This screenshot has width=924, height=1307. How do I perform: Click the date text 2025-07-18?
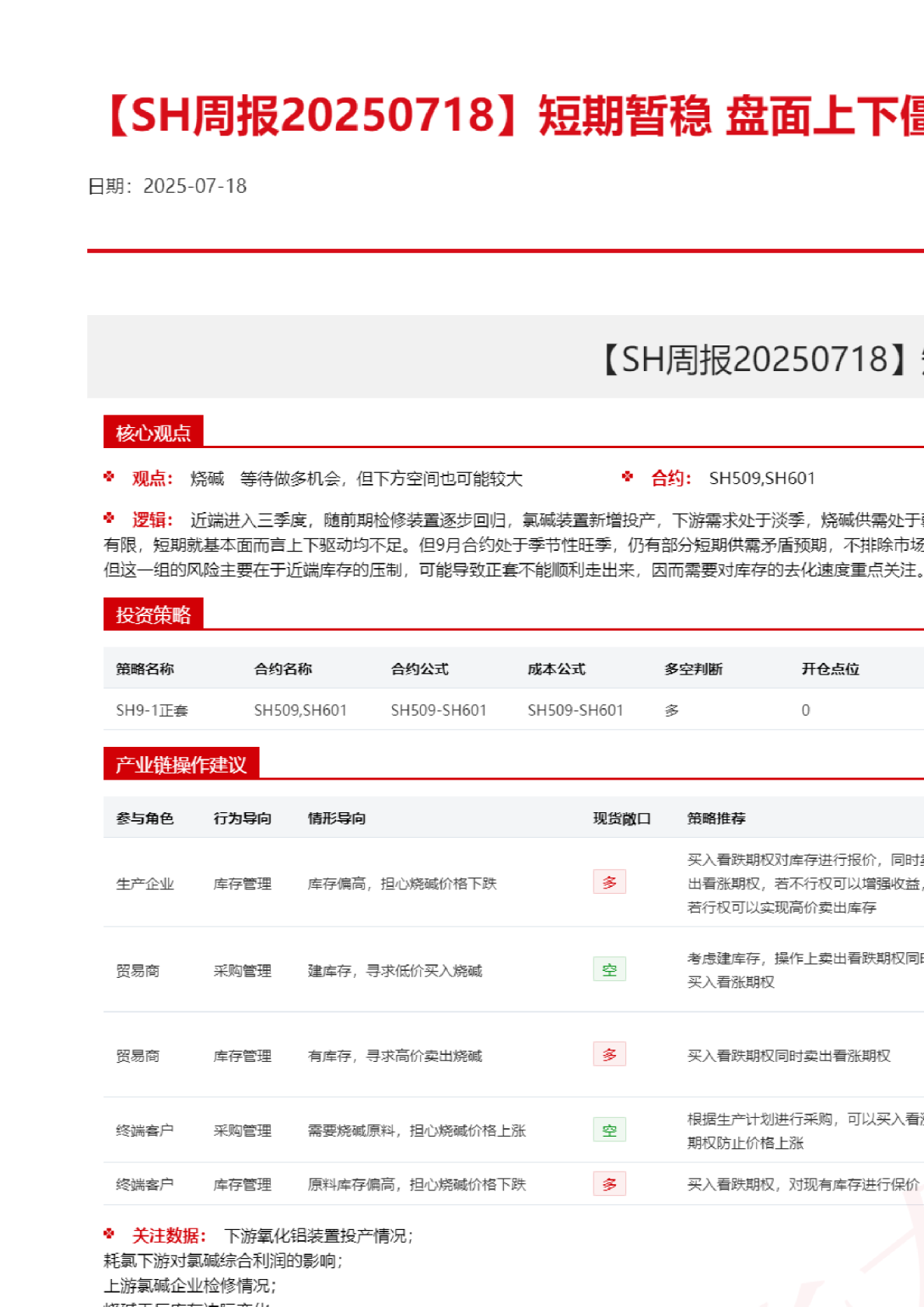tap(194, 186)
